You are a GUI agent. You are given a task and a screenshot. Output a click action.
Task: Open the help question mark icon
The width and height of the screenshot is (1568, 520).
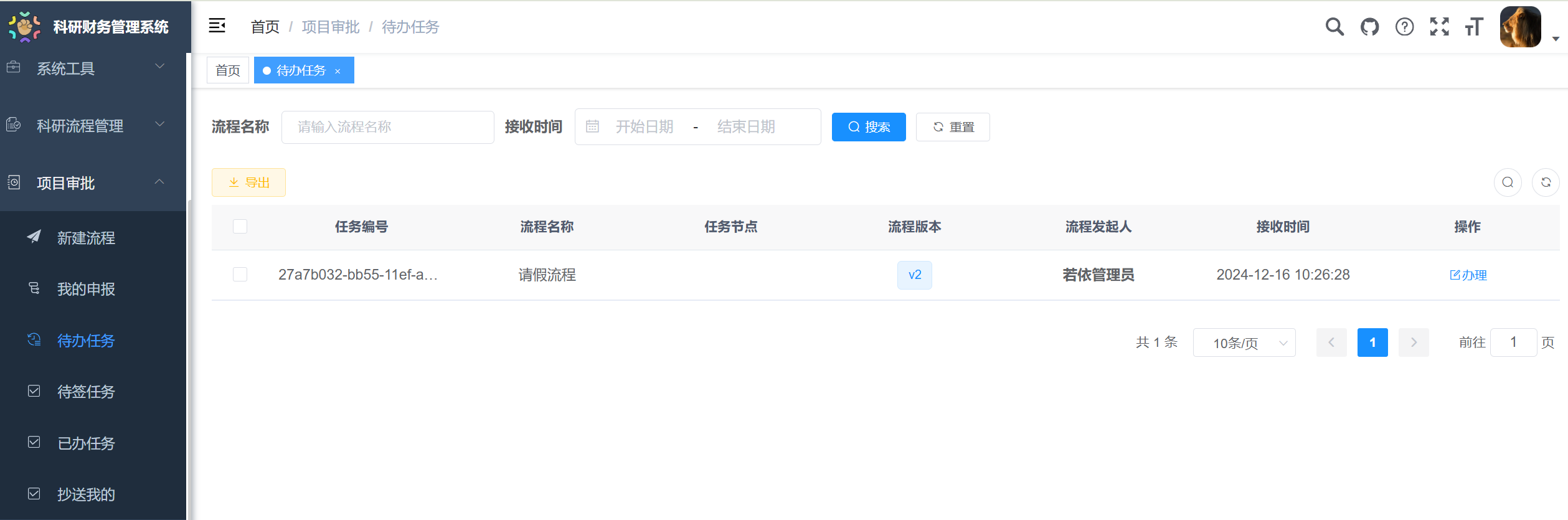[x=1404, y=27]
